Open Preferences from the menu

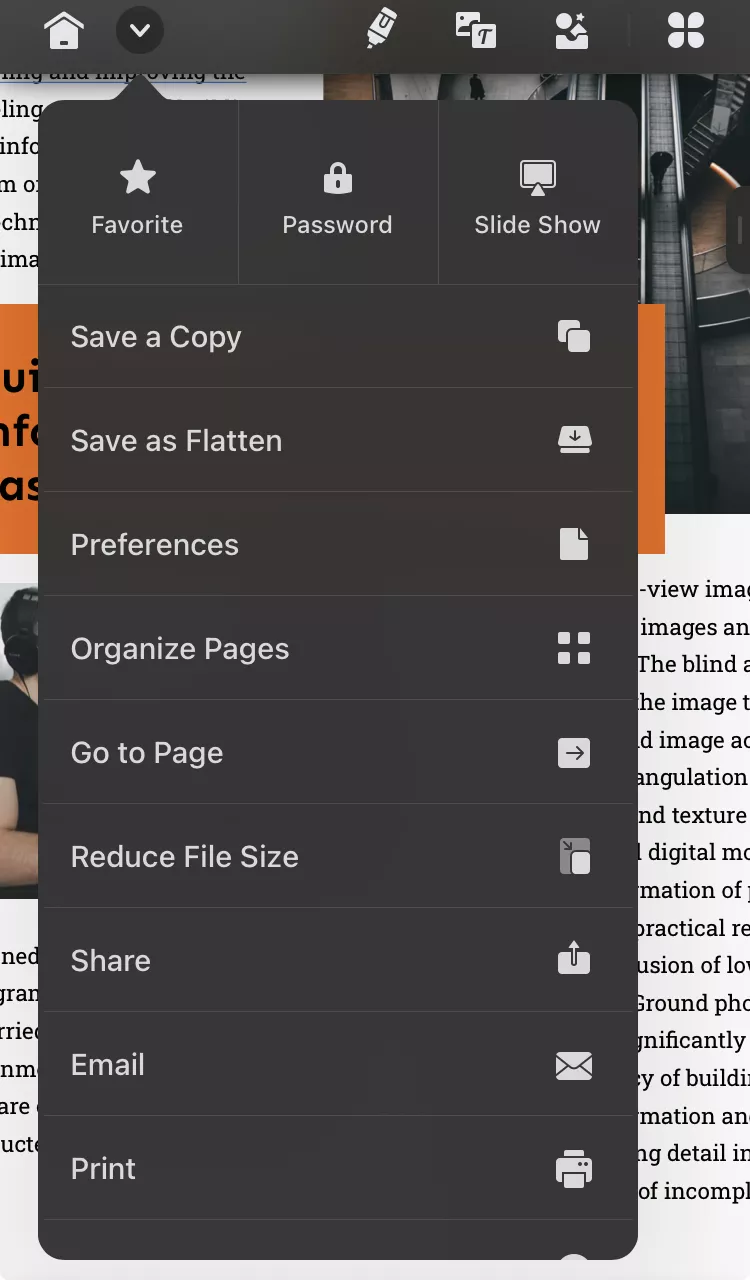[x=155, y=545]
